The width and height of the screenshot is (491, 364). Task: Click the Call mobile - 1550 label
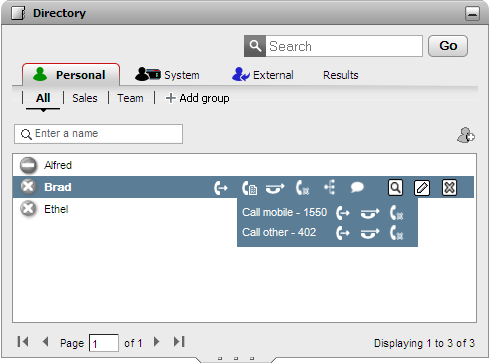[x=284, y=213]
